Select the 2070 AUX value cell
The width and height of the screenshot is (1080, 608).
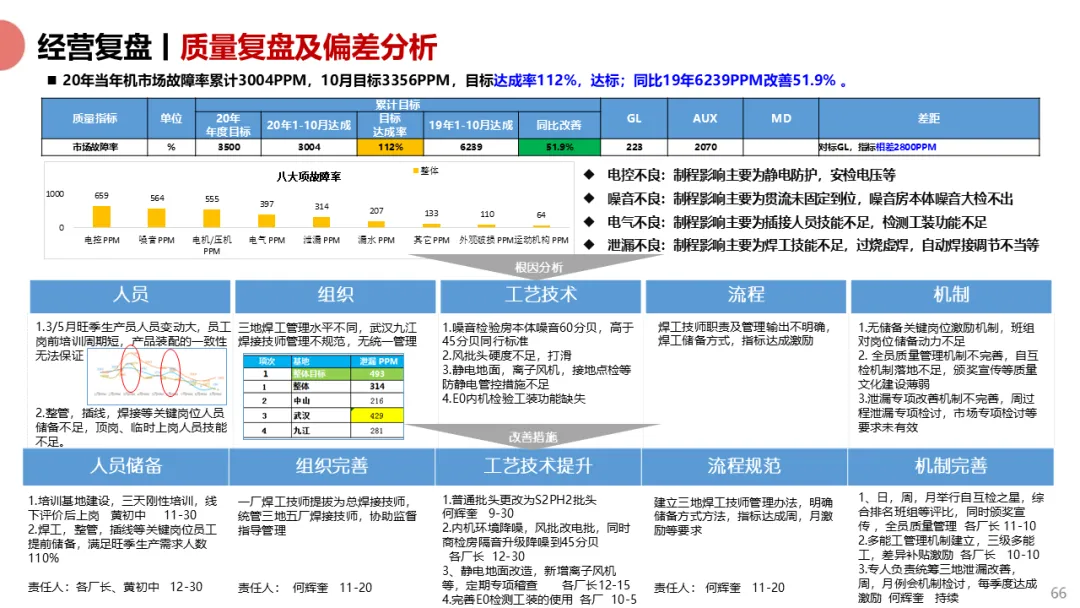point(705,147)
